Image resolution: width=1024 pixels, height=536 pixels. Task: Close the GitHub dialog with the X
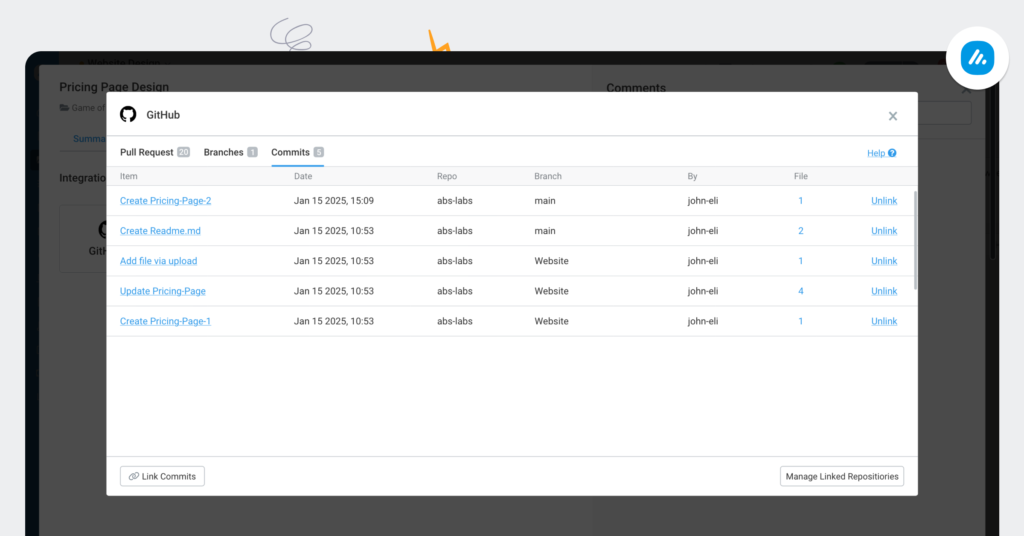click(893, 116)
